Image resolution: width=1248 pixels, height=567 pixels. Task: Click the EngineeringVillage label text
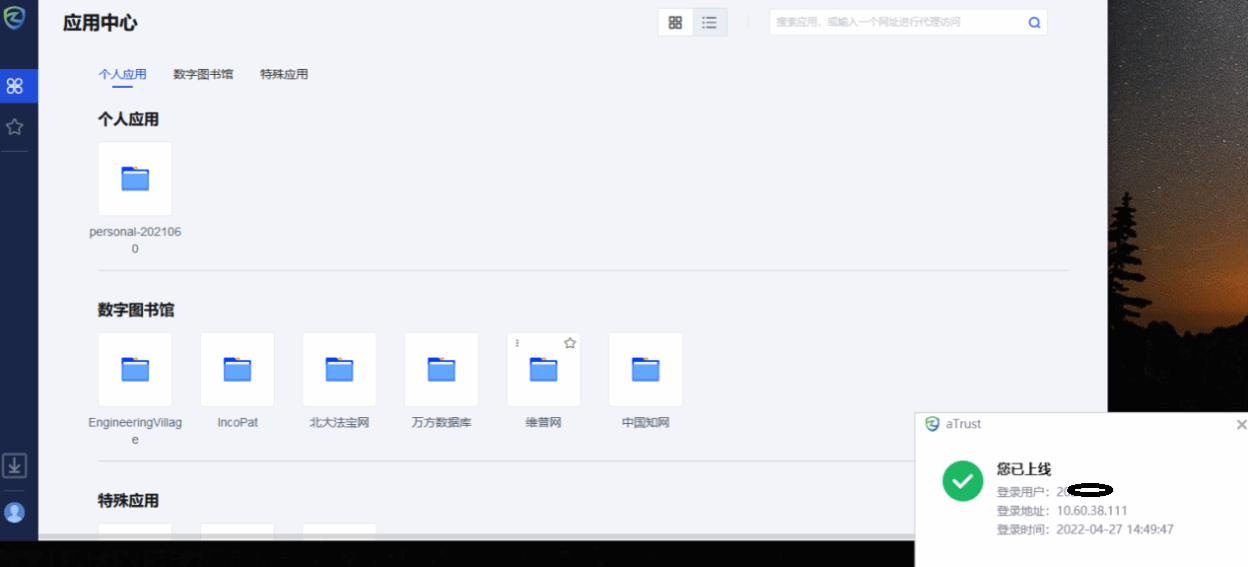coord(135,431)
